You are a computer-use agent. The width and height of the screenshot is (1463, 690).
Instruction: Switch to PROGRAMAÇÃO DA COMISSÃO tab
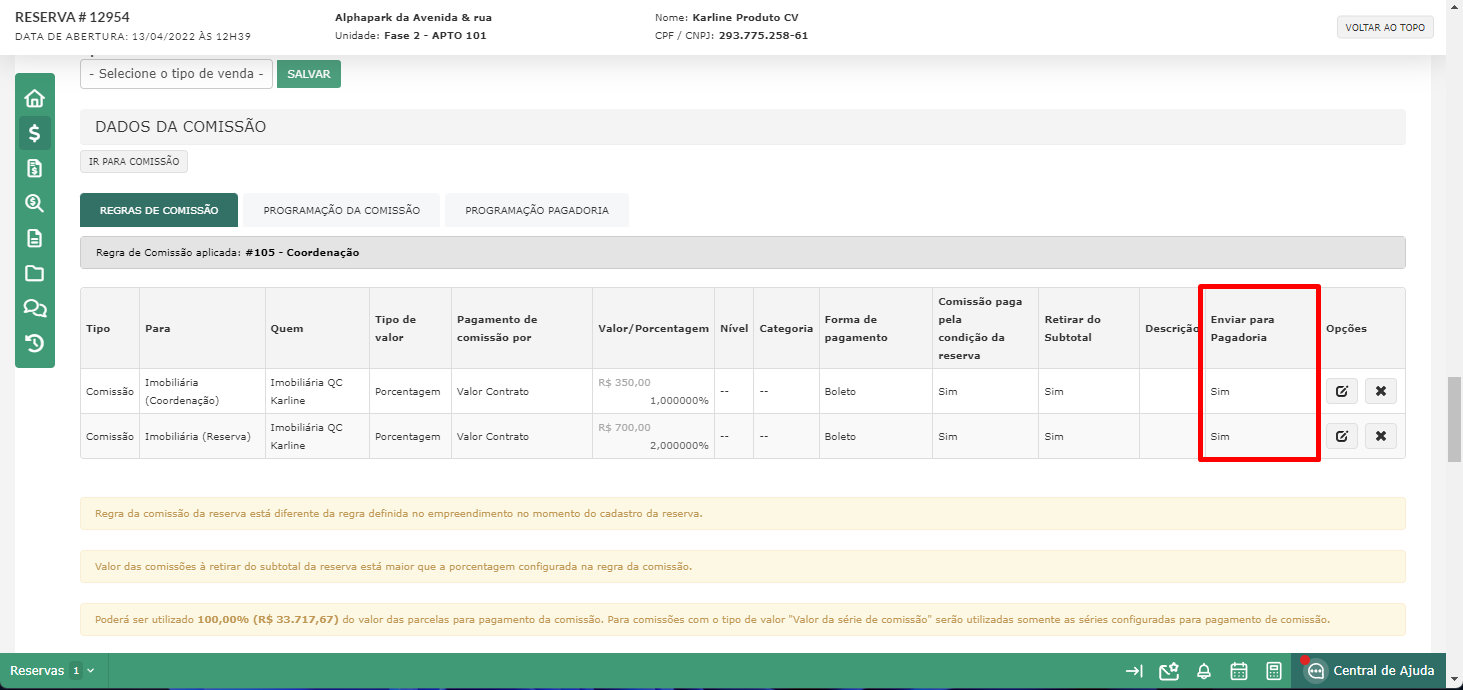[342, 210]
